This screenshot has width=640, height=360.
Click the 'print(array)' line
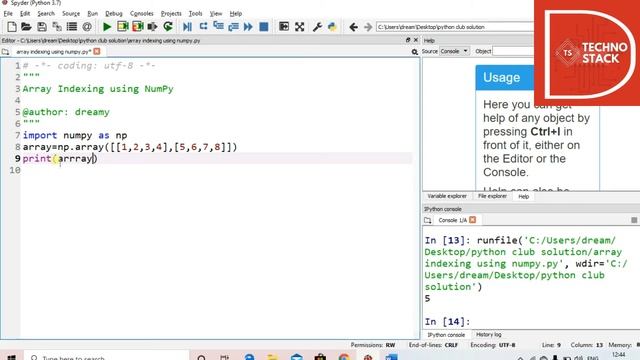[x=60, y=159]
